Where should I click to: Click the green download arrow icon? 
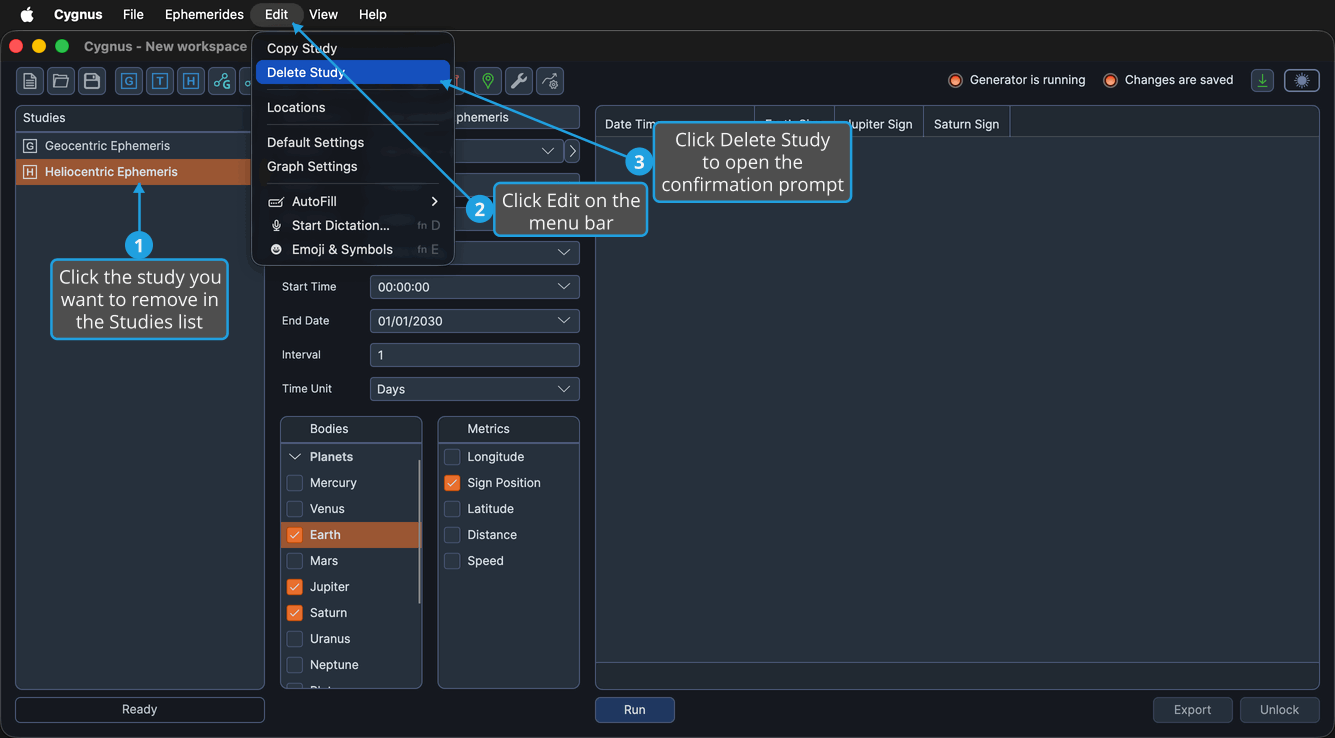pos(1263,81)
